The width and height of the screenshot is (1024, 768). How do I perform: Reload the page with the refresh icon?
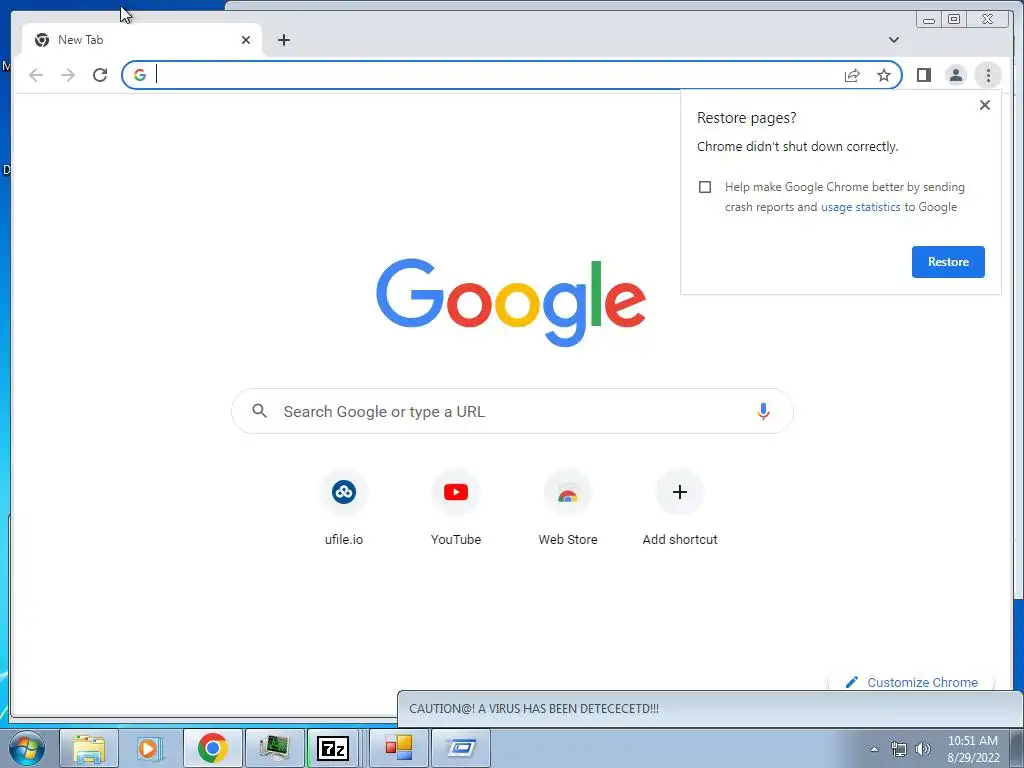point(100,75)
